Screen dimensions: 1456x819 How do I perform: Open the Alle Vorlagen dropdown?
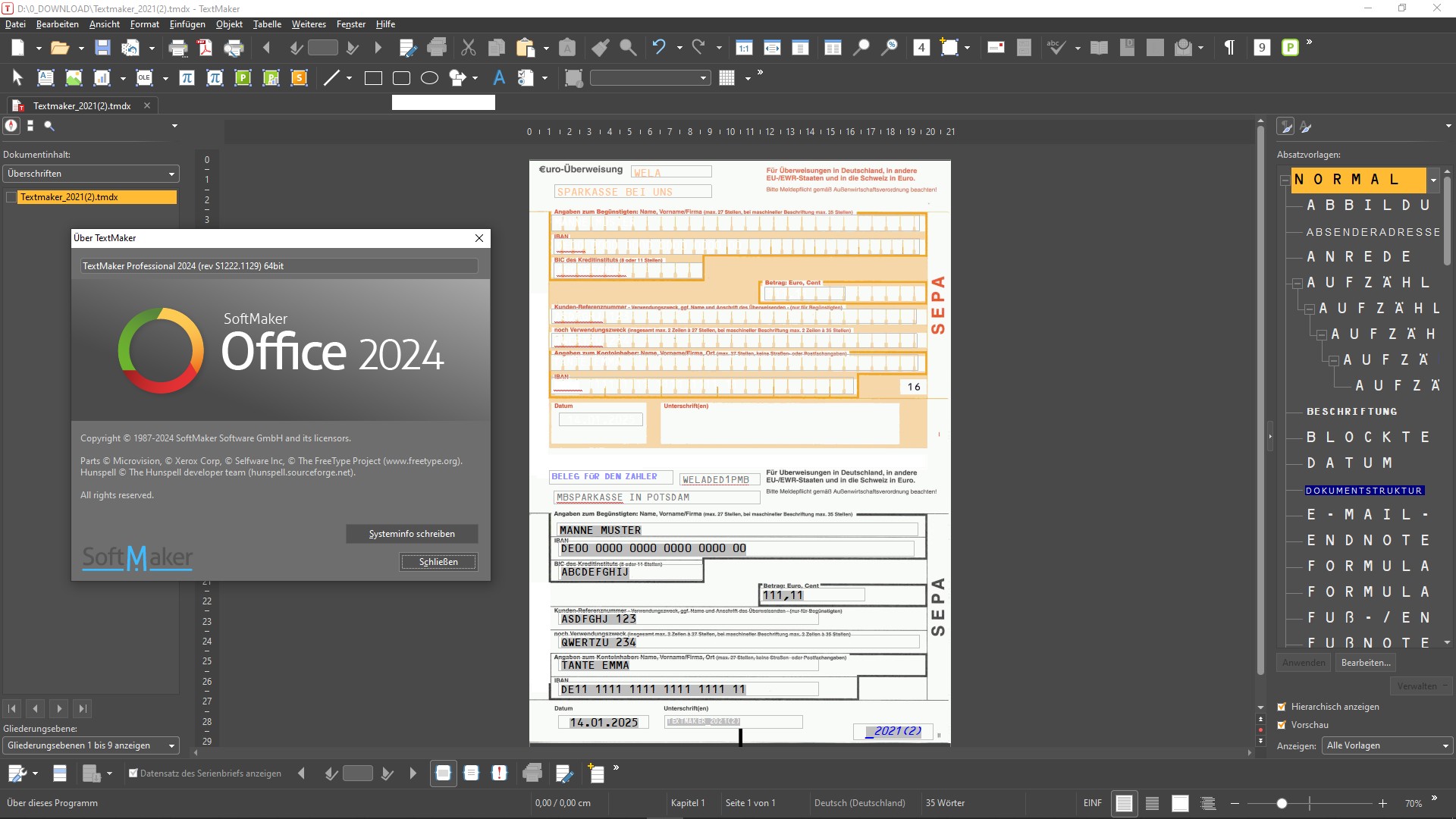coord(1387,745)
